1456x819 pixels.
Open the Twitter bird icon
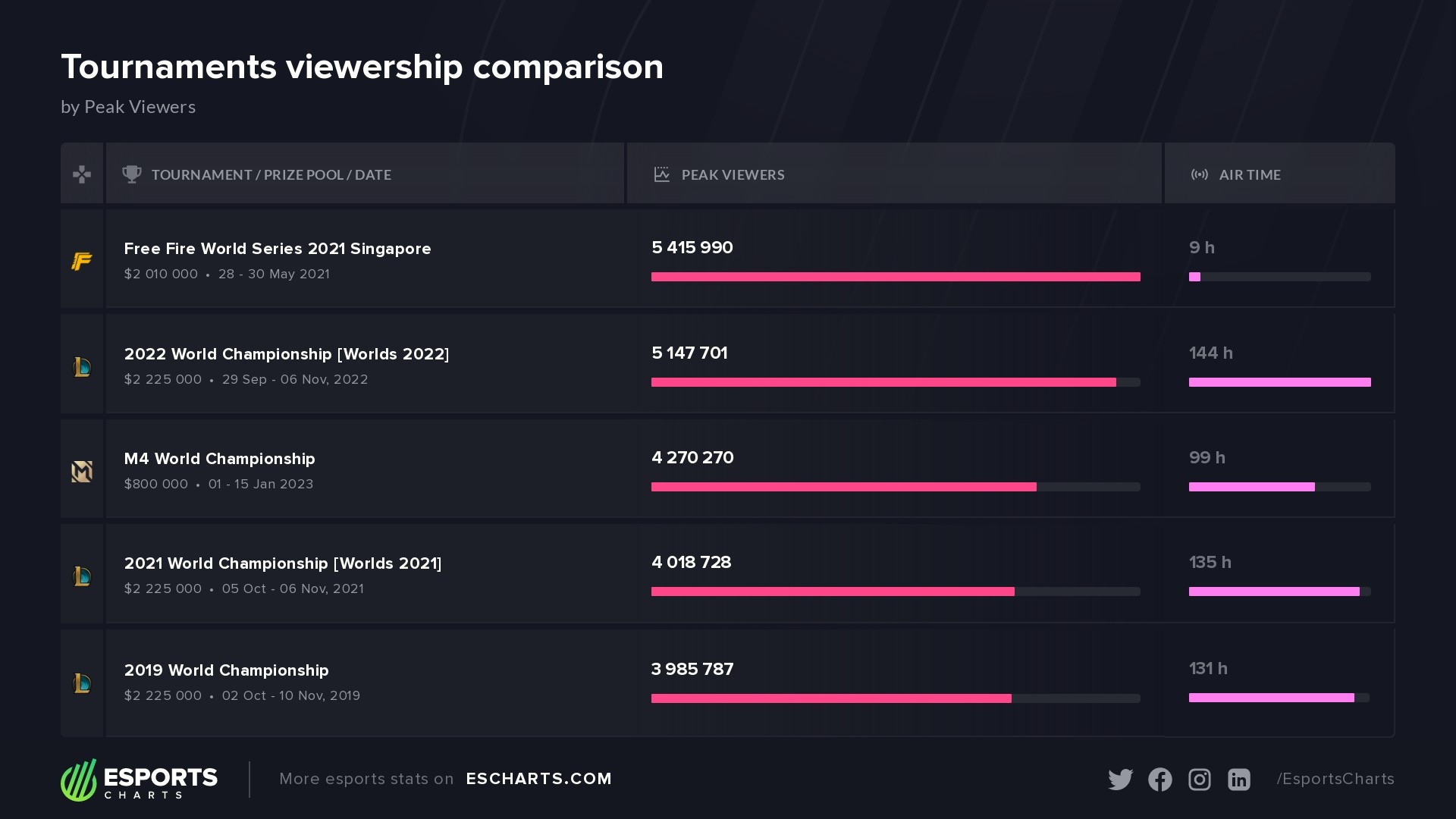(1120, 780)
